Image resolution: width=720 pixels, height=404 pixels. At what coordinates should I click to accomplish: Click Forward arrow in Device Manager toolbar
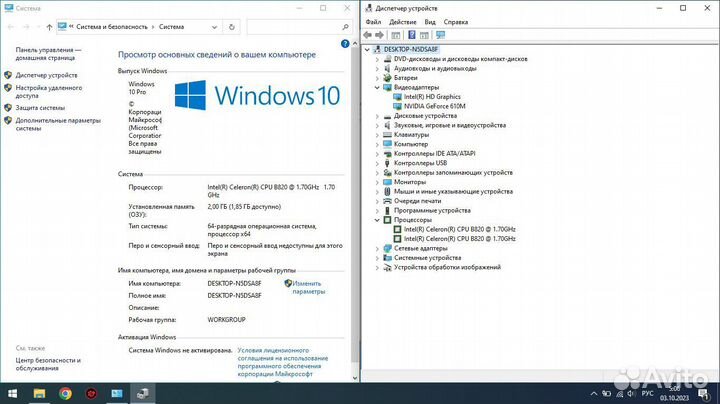(379, 35)
